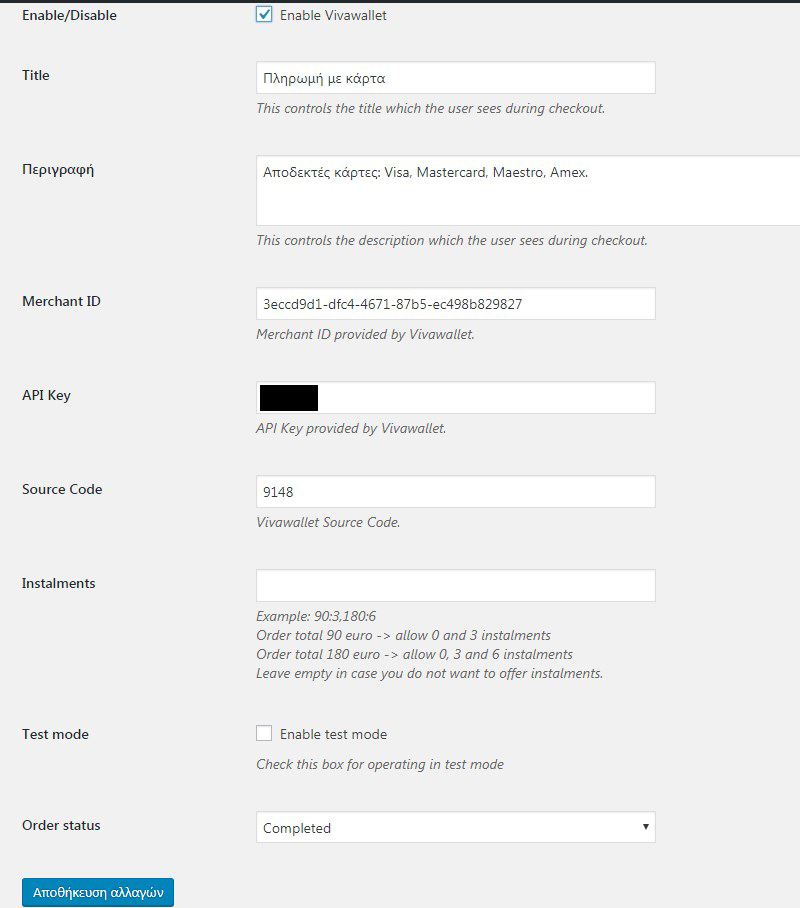Select Completed in order status selector

456,827
